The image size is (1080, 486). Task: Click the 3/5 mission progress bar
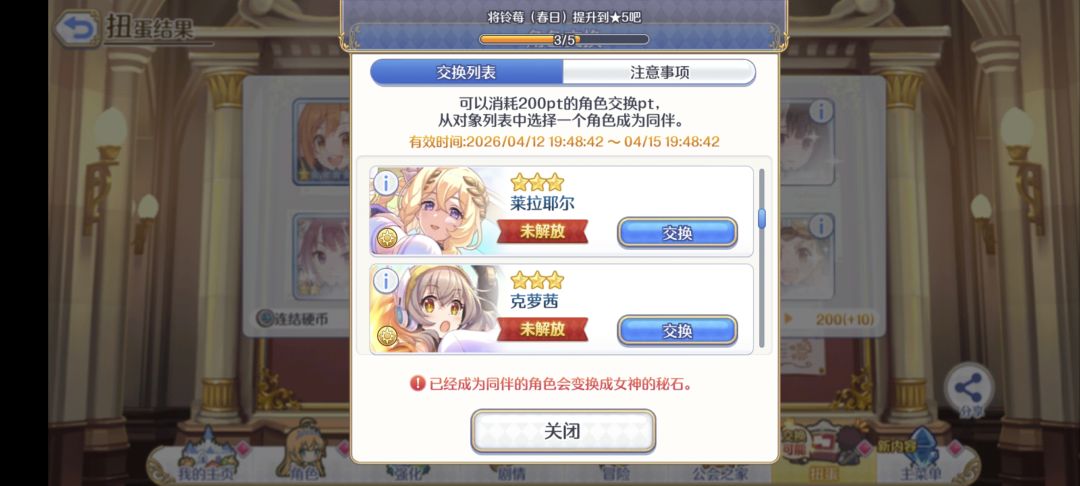[x=563, y=40]
